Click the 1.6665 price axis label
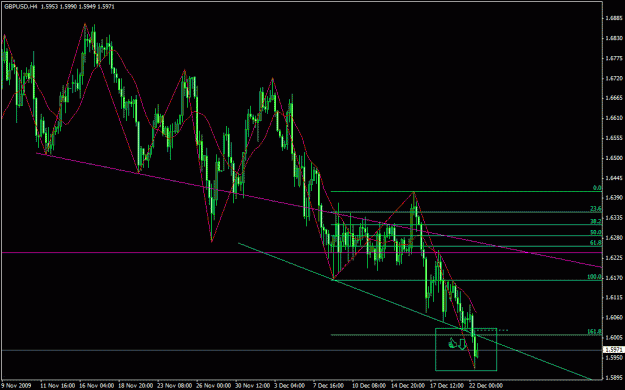The height and width of the screenshot is (390, 625). 614,98
